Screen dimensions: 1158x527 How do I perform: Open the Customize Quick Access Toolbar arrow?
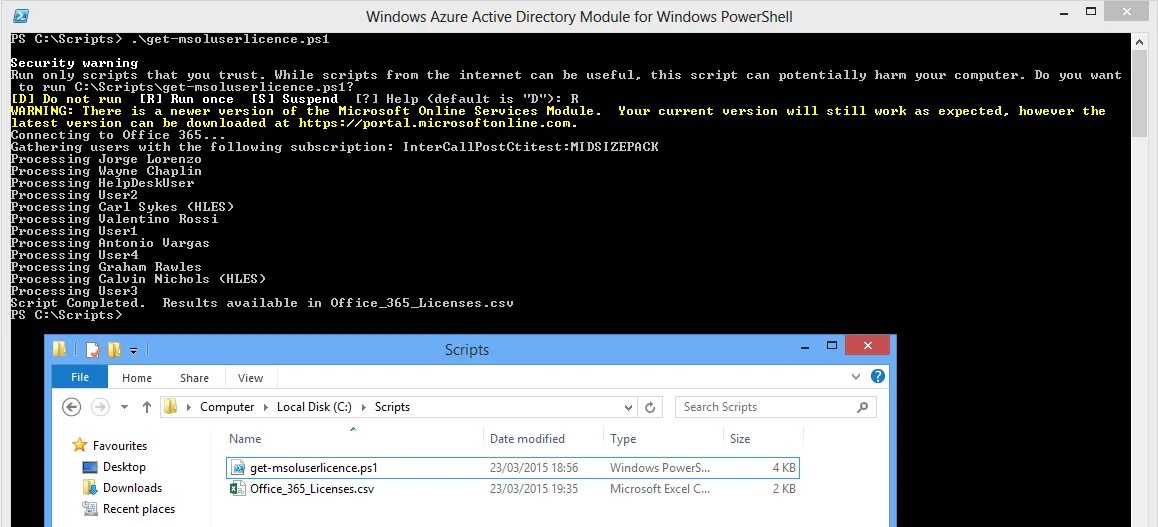[x=134, y=350]
